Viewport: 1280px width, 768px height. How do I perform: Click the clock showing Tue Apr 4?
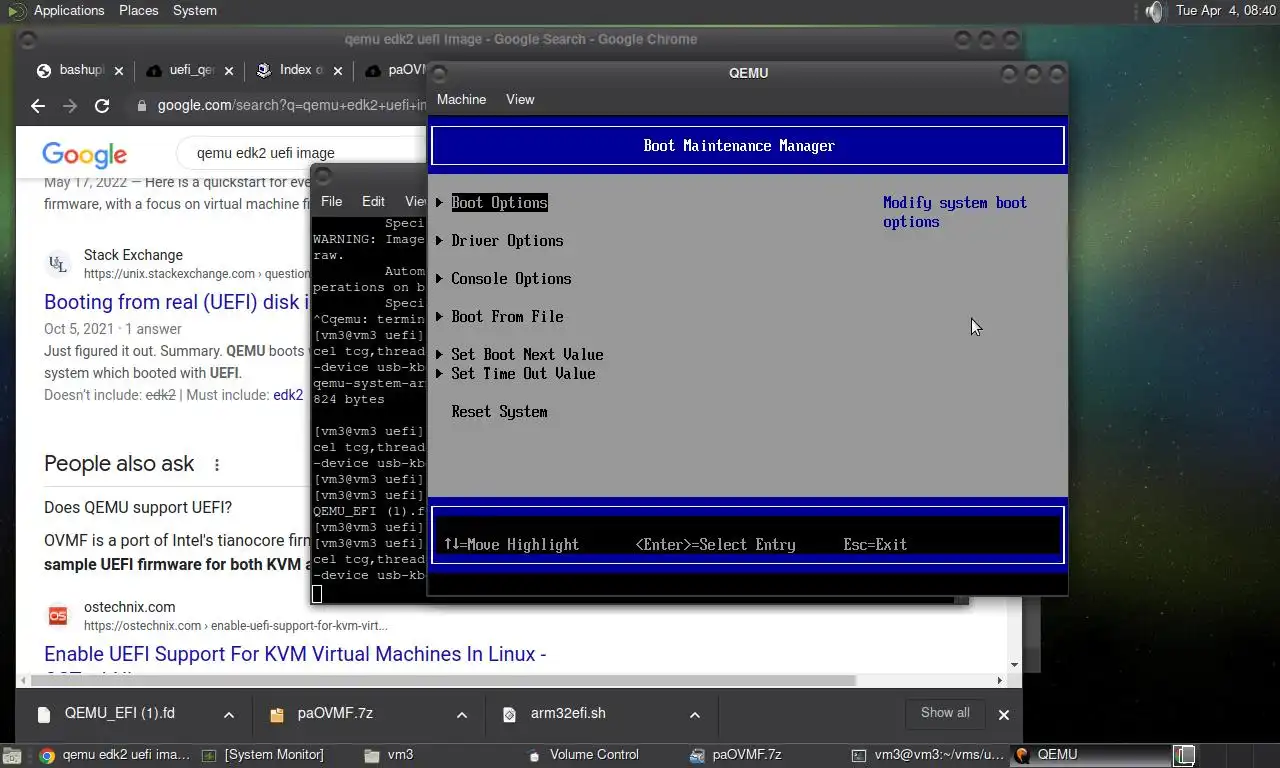coord(1225,10)
